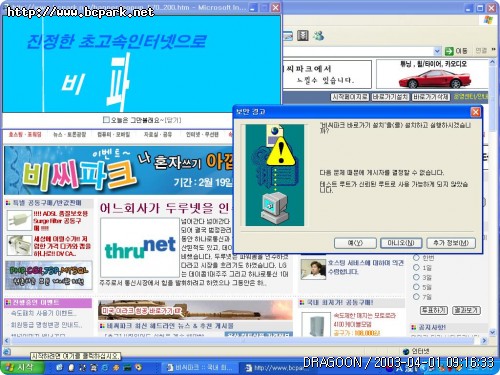Image resolution: width=500 pixels, height=375 pixels.
Task: Open the 인터넷·무선랜 navigation menu
Action: 202,134
